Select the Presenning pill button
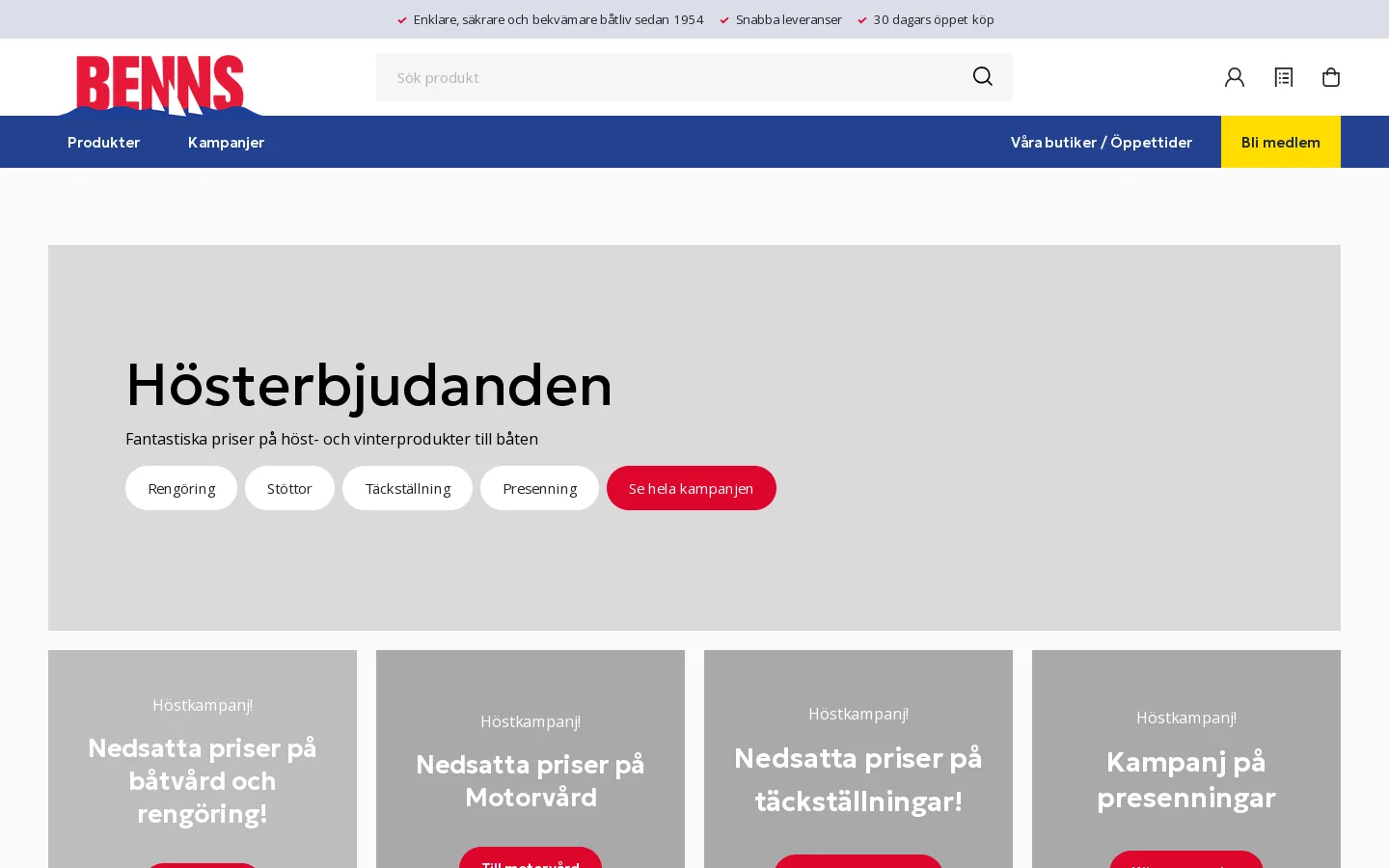This screenshot has height=868, width=1389. coord(539,488)
